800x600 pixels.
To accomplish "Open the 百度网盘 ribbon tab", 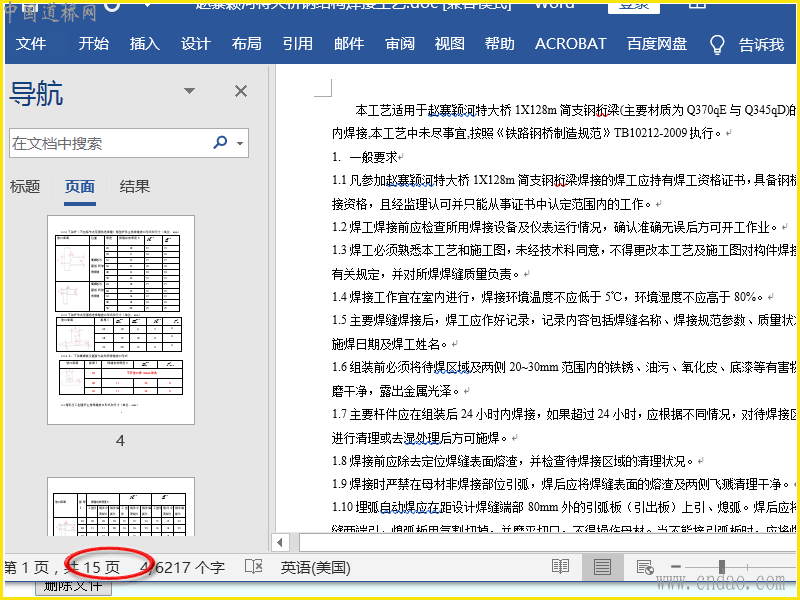I will click(657, 44).
